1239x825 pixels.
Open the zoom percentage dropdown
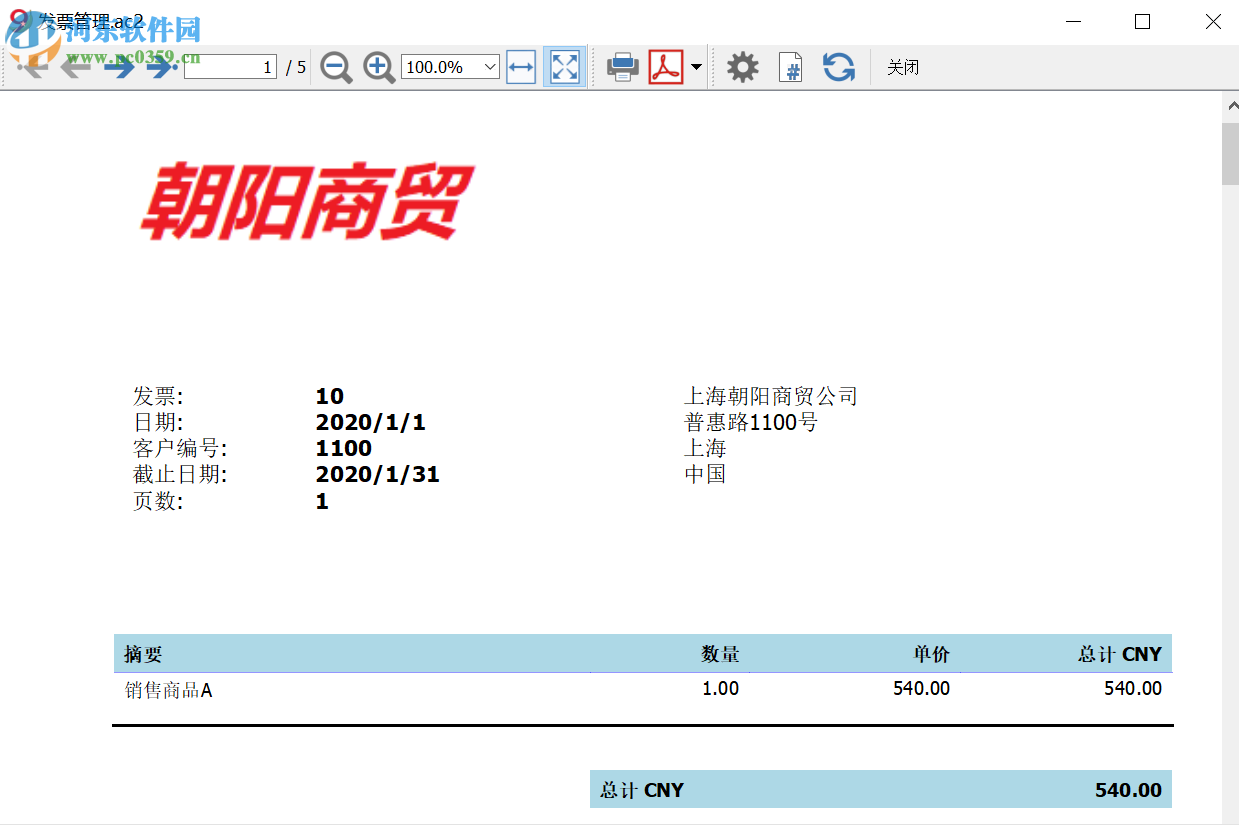point(490,67)
